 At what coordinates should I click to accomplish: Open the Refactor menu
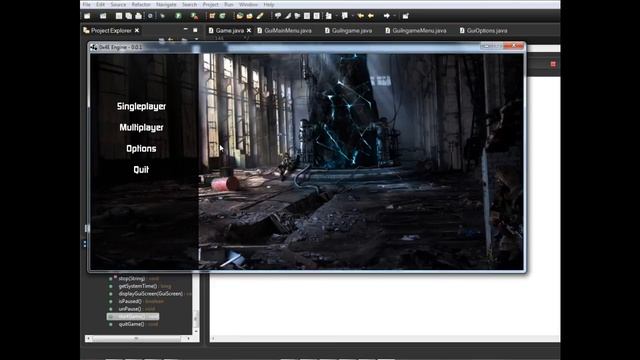pos(141,4)
